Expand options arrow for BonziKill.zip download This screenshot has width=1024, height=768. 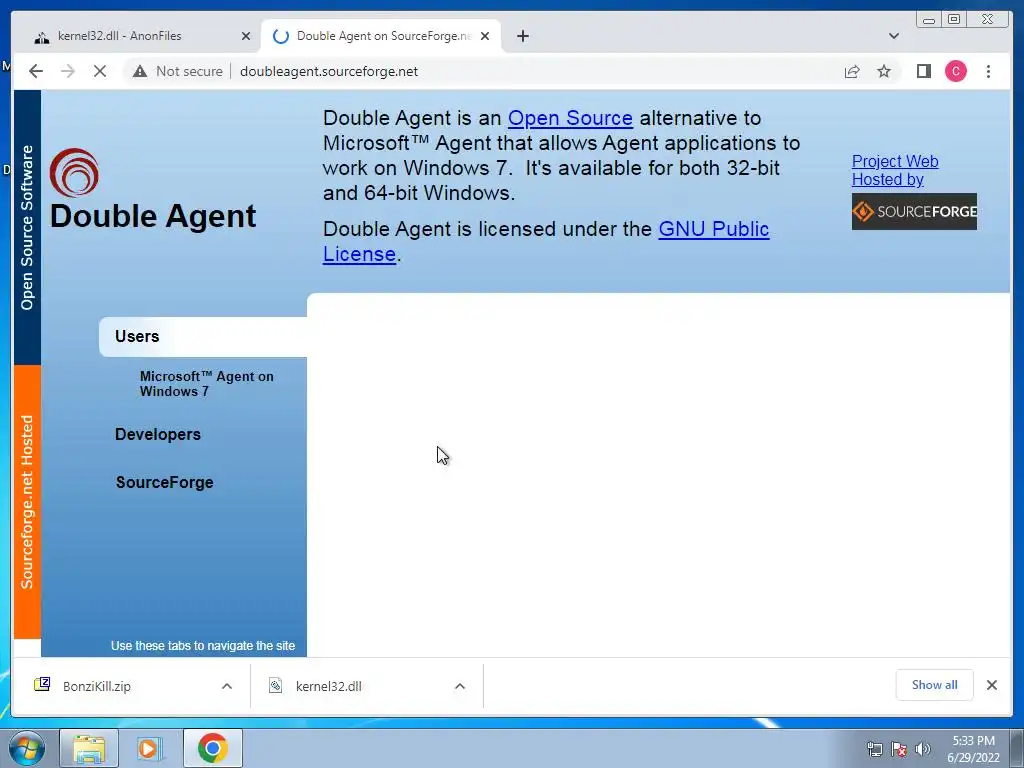[x=227, y=686]
